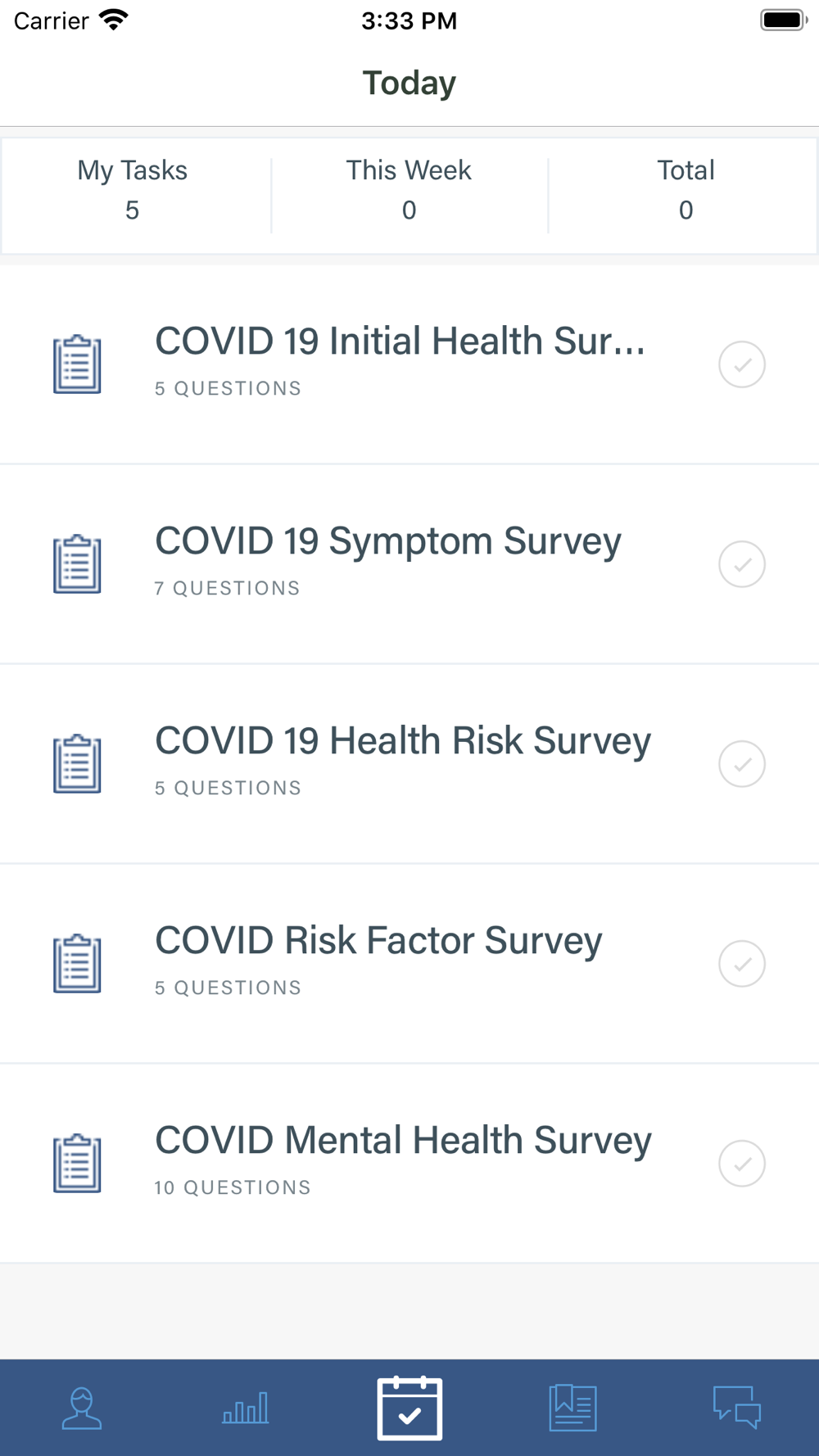Tap the clipboard icon for Symptom Survey
This screenshot has width=819, height=1456.
tap(77, 563)
